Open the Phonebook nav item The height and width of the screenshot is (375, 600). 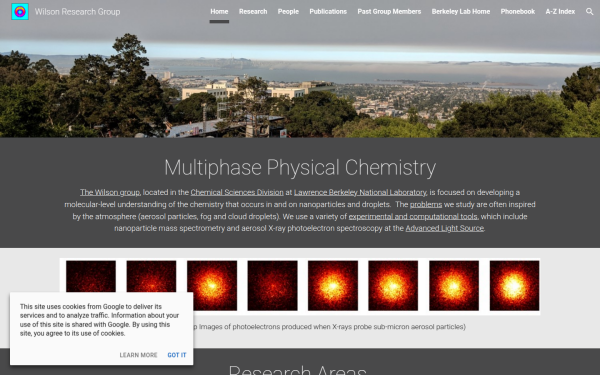518,11
